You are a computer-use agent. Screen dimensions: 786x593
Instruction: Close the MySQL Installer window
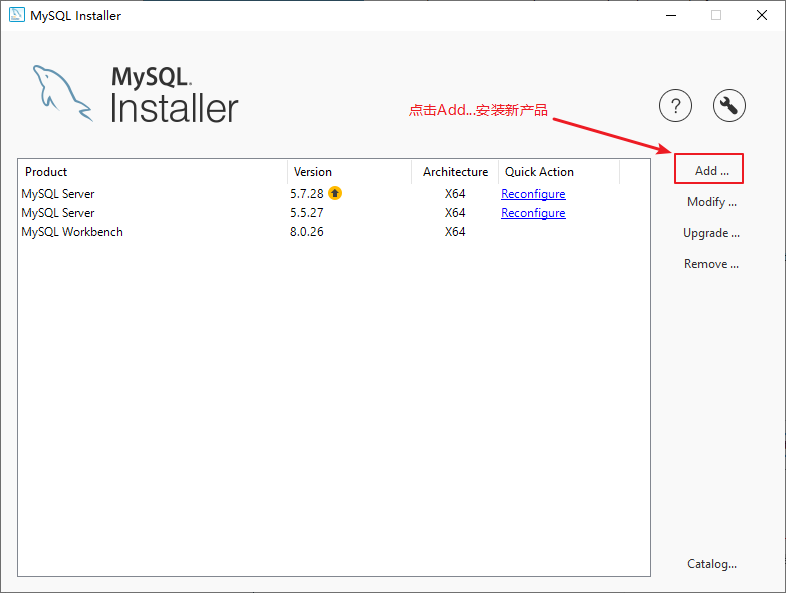point(761,16)
